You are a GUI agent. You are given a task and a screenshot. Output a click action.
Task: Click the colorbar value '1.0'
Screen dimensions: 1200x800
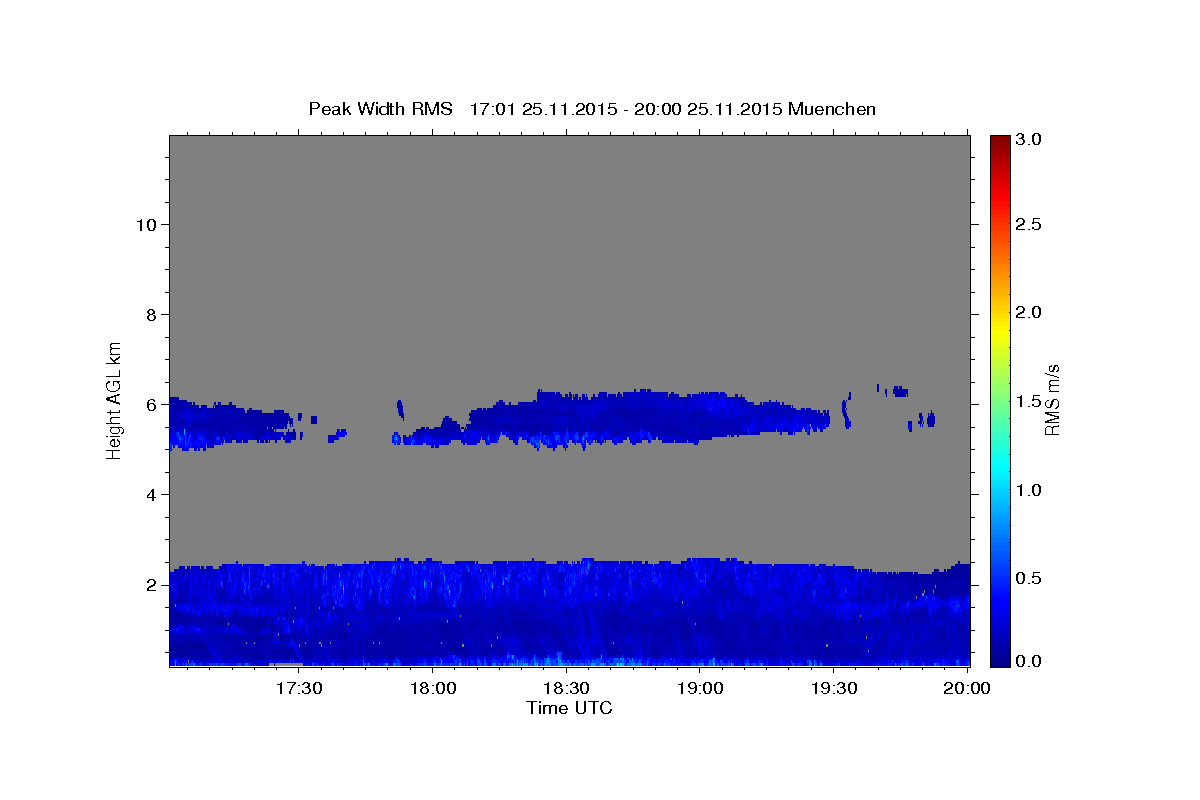pos(1030,490)
